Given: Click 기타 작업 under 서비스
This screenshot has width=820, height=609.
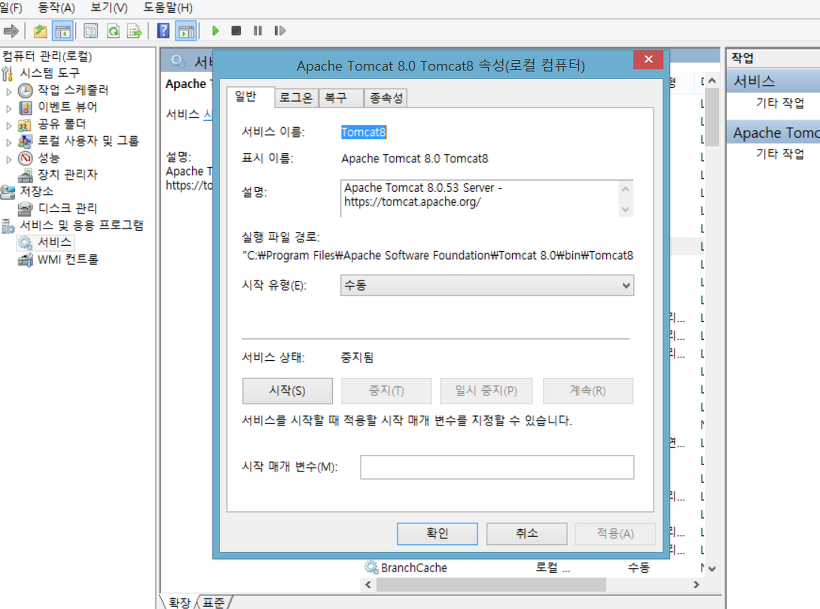Looking at the screenshot, I should coord(780,103).
